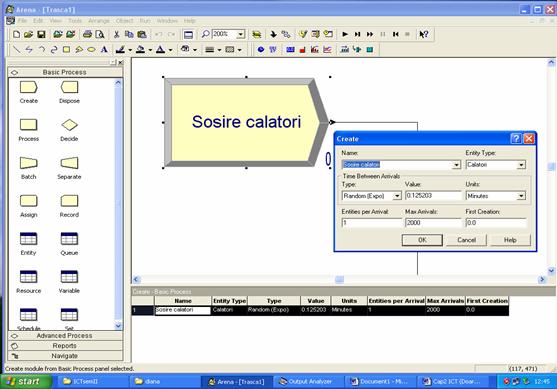Screen dimensions: 557x389
Task: Select the Separate module icon
Action: 69,163
